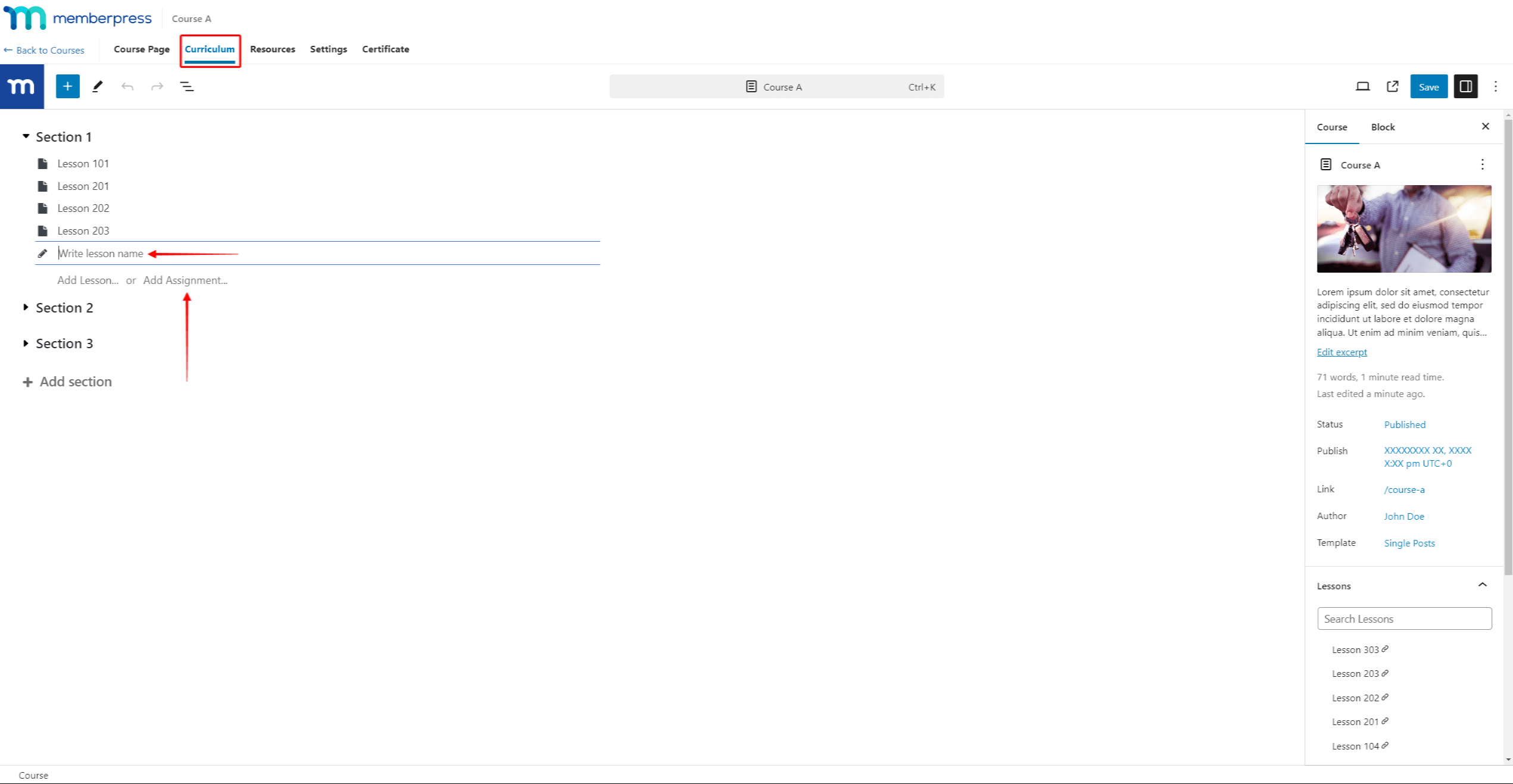Click Add section plus button
This screenshot has height=784, width=1513.
point(27,381)
